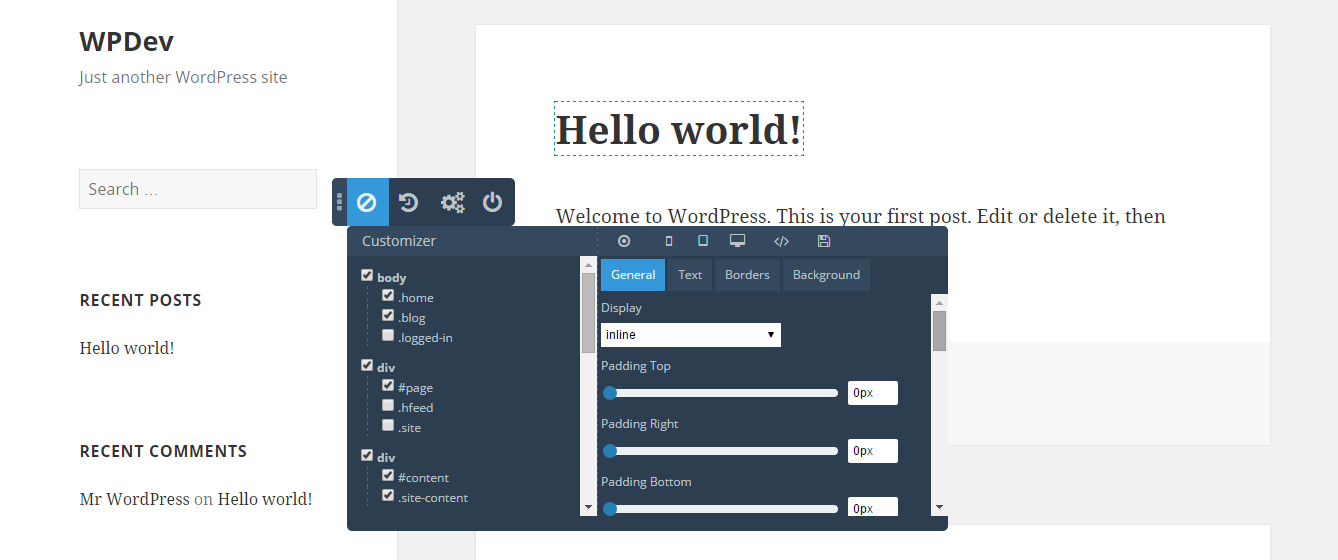Check the .logged-in checkbox
The height and width of the screenshot is (560, 1338).
(388, 336)
